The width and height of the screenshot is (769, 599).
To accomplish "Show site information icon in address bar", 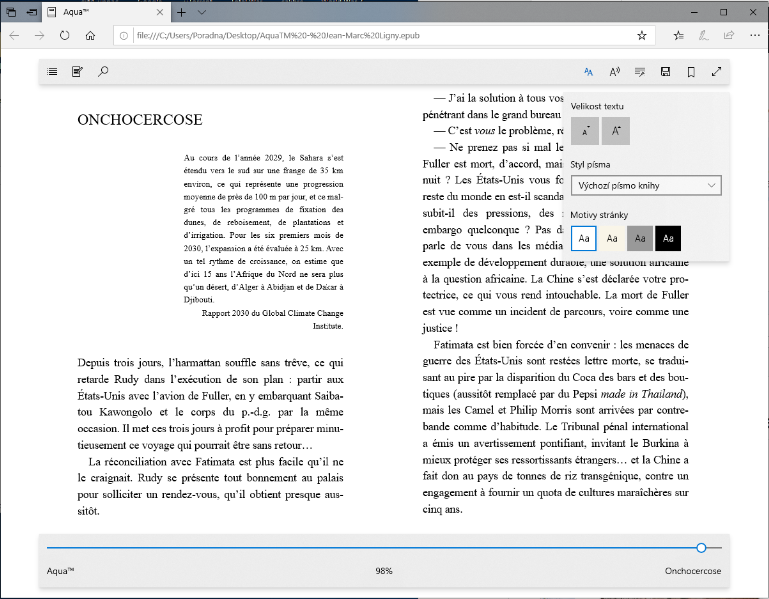I will coord(124,35).
